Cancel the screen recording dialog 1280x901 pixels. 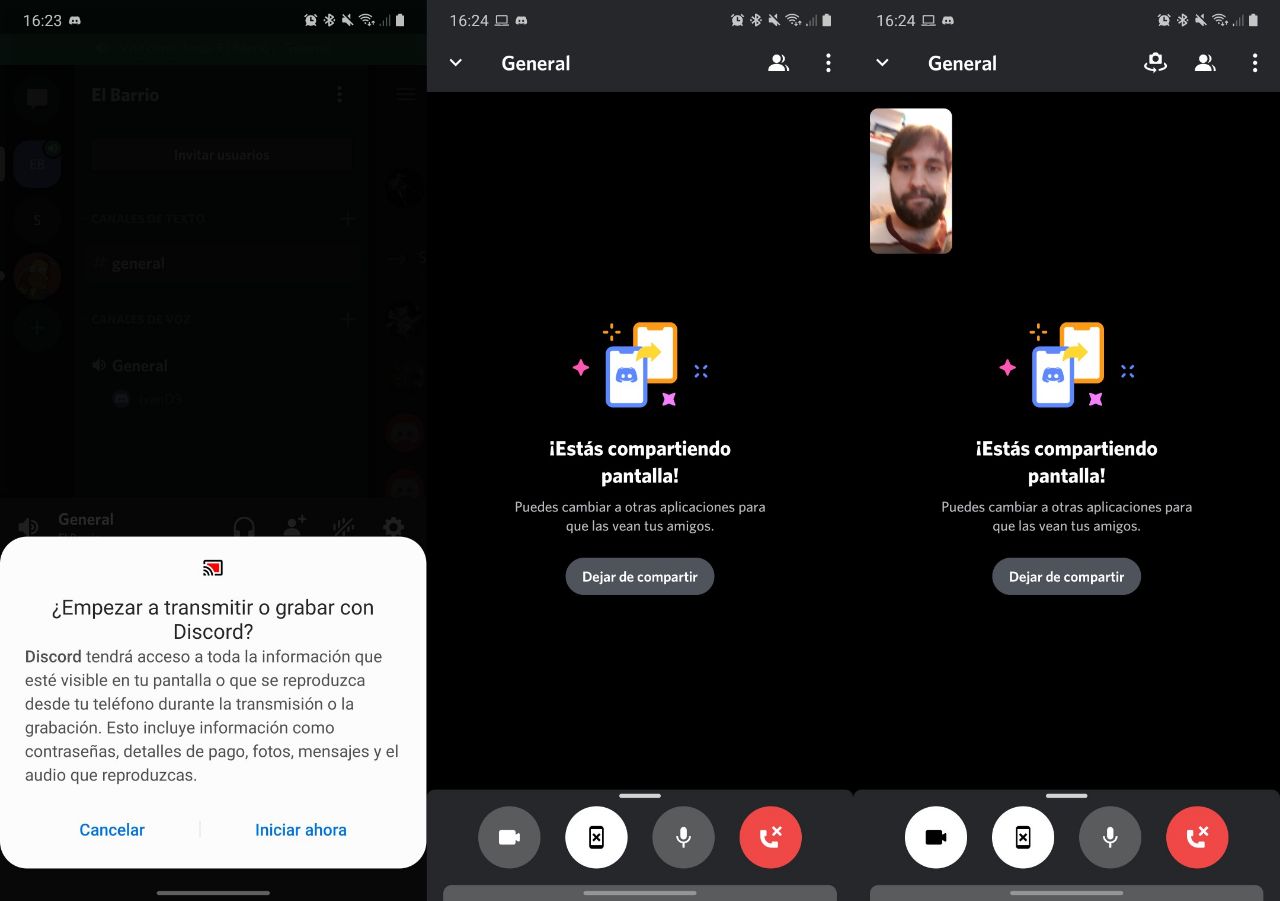tap(112, 829)
